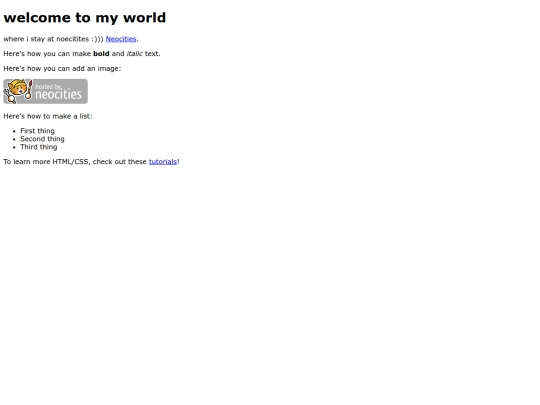Click the 'neocities' logo word in badge

click(x=59, y=94)
